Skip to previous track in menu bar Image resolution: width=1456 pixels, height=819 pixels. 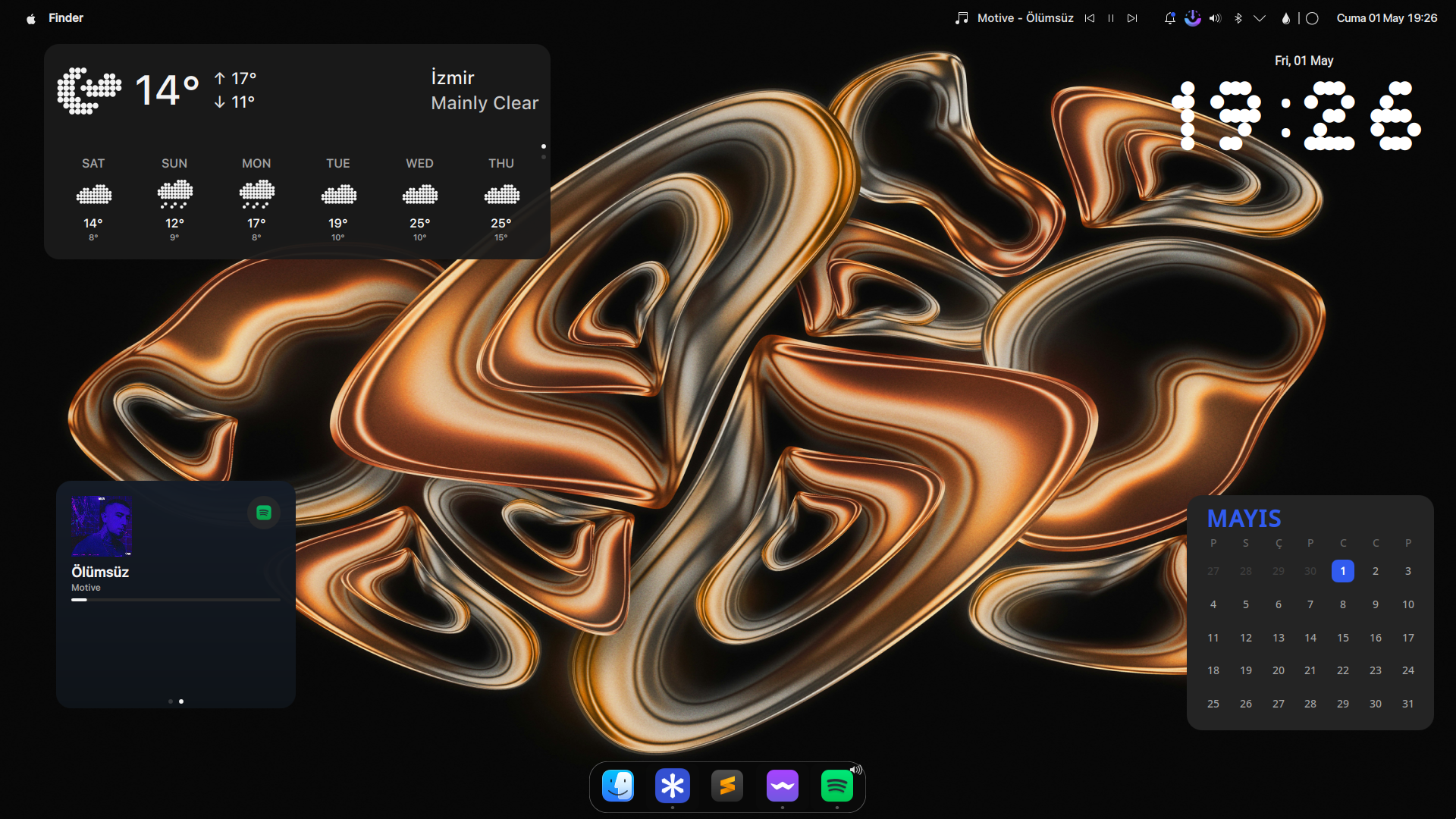pos(1090,18)
